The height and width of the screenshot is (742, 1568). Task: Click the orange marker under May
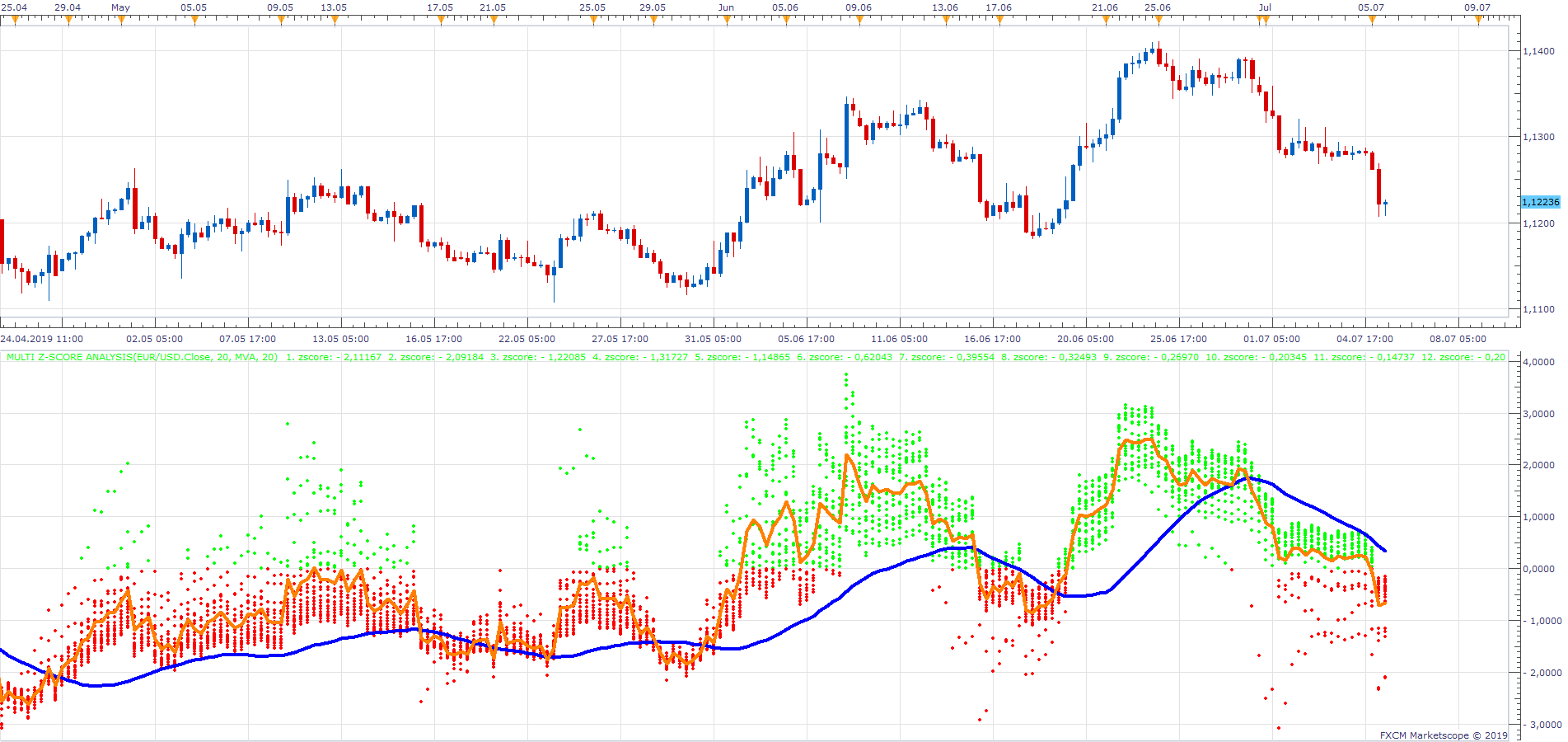122,21
